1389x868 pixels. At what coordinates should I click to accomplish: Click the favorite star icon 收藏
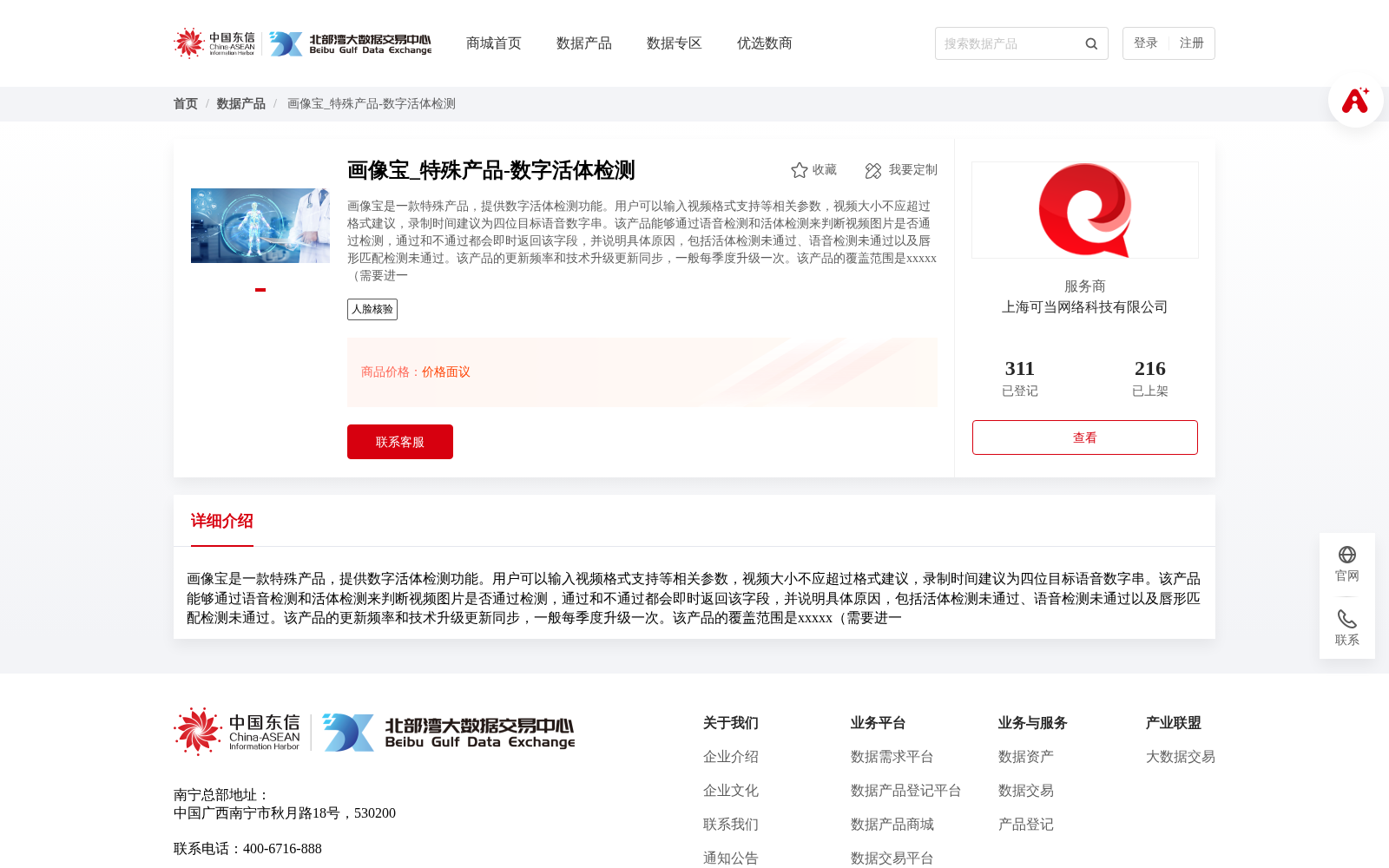coord(800,170)
